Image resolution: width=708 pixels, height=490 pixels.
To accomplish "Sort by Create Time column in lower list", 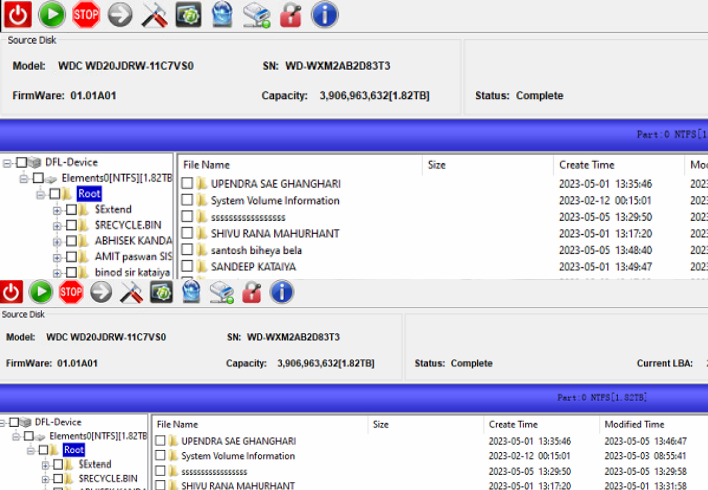I will point(541,425).
